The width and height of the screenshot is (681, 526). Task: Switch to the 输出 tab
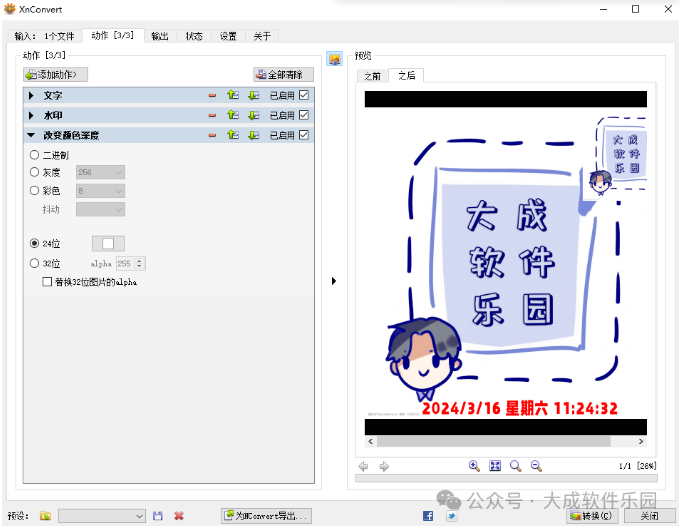pos(160,36)
